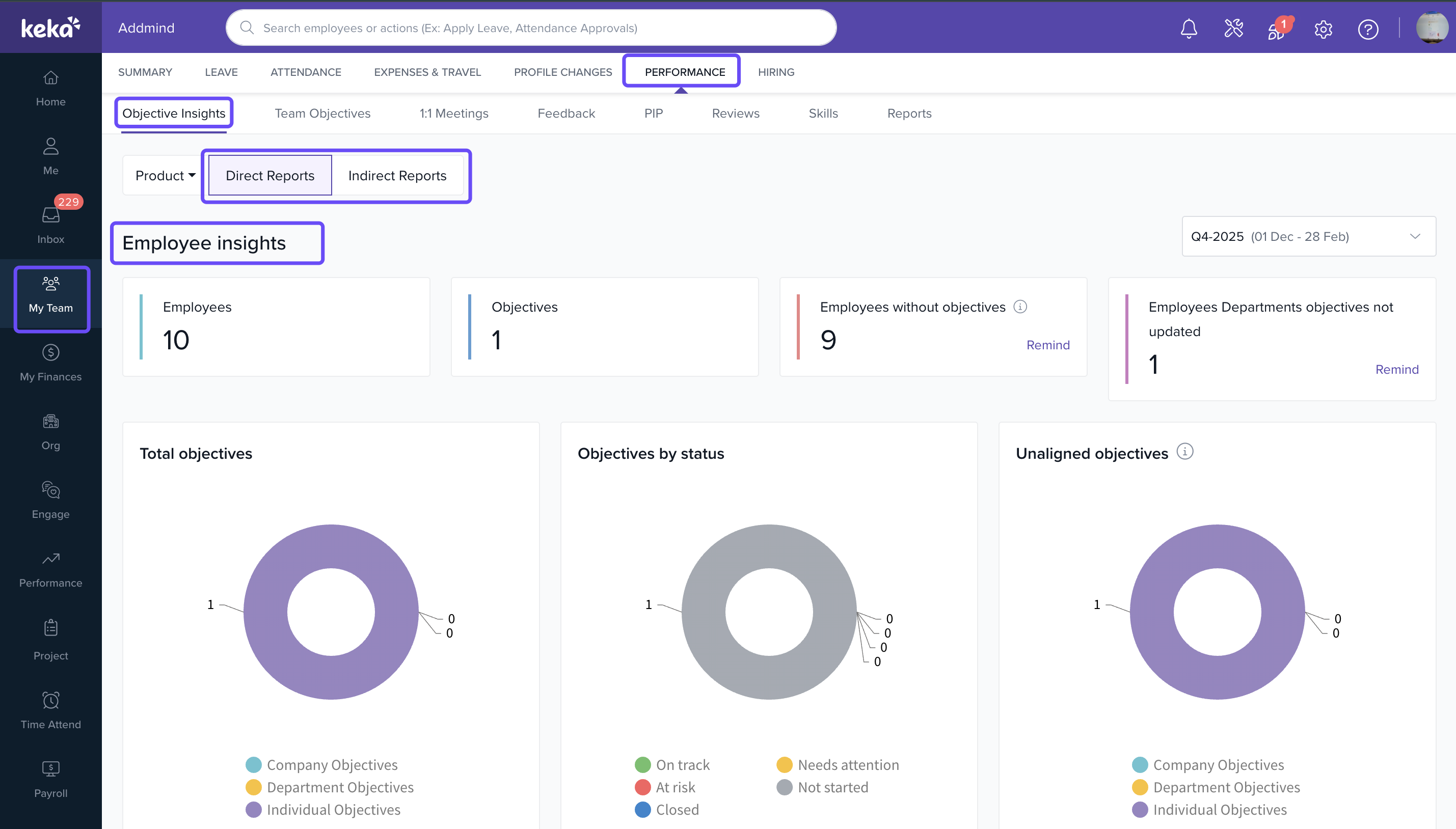Open Inbox in the sidebar

pos(51,225)
